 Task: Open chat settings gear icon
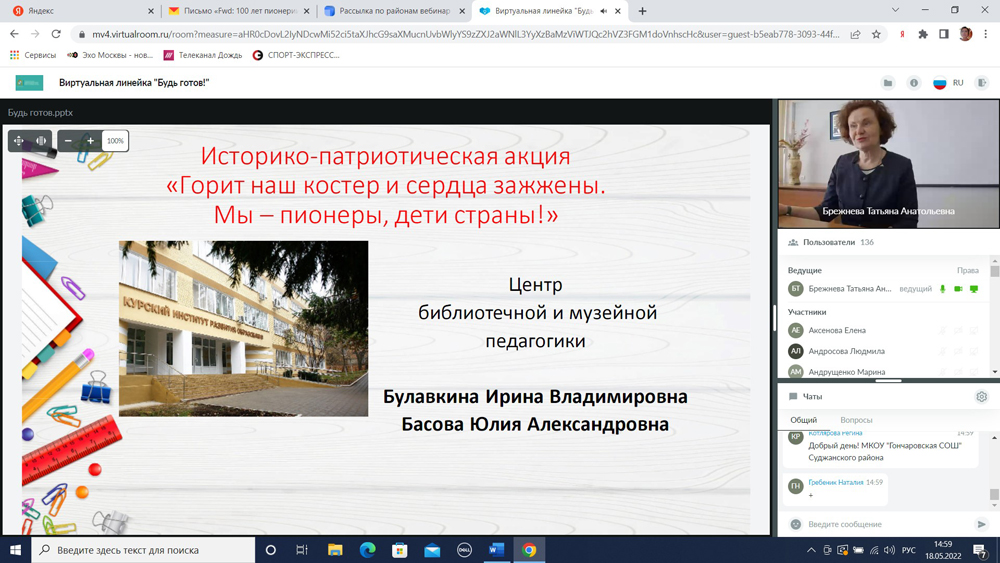coord(982,397)
